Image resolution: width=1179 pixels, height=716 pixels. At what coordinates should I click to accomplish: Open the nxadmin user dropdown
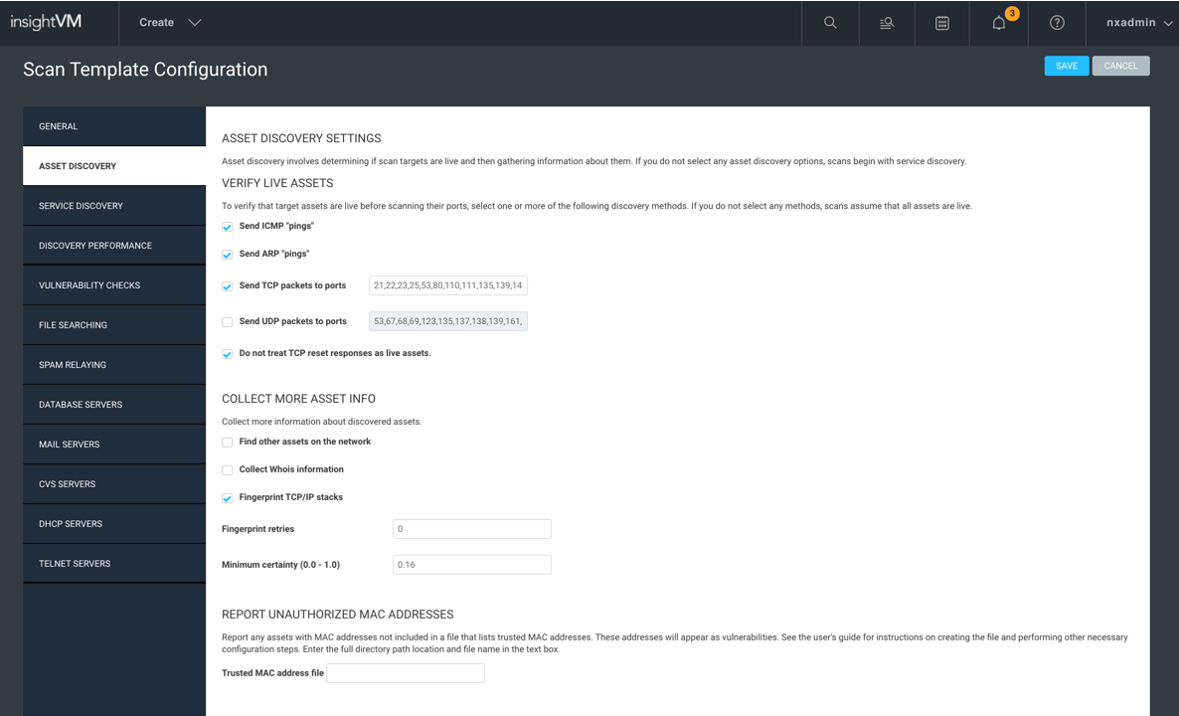(1138, 23)
